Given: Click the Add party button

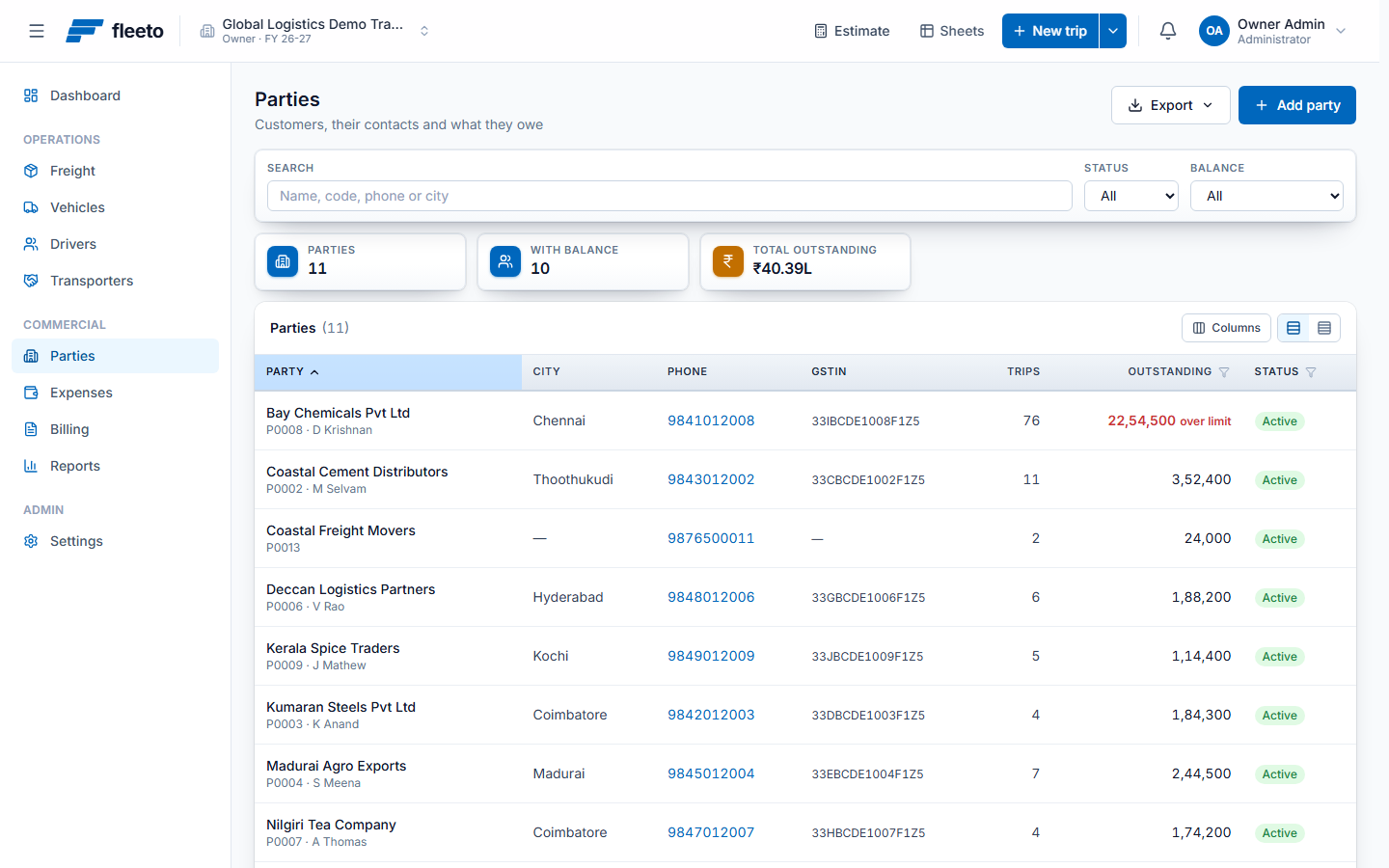Looking at the screenshot, I should click(1297, 105).
